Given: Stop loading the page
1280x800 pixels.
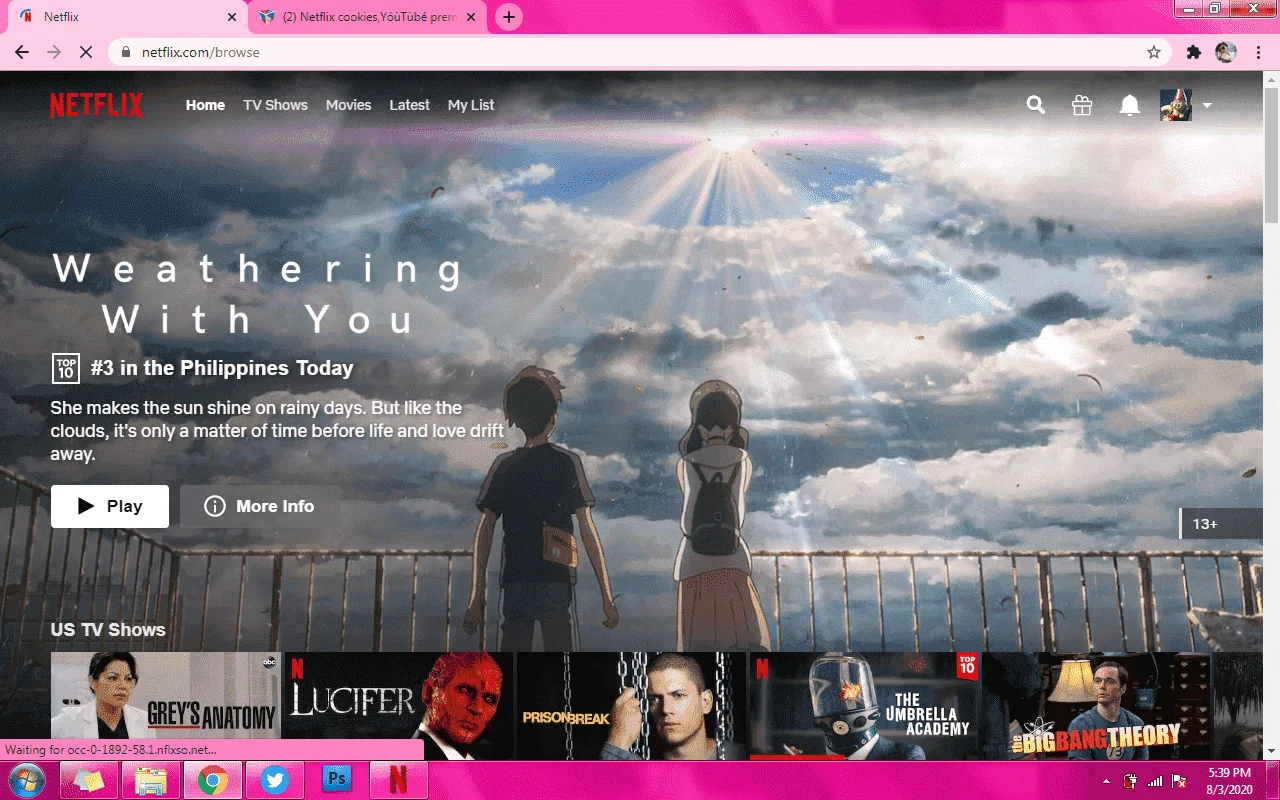Looking at the screenshot, I should tap(86, 52).
